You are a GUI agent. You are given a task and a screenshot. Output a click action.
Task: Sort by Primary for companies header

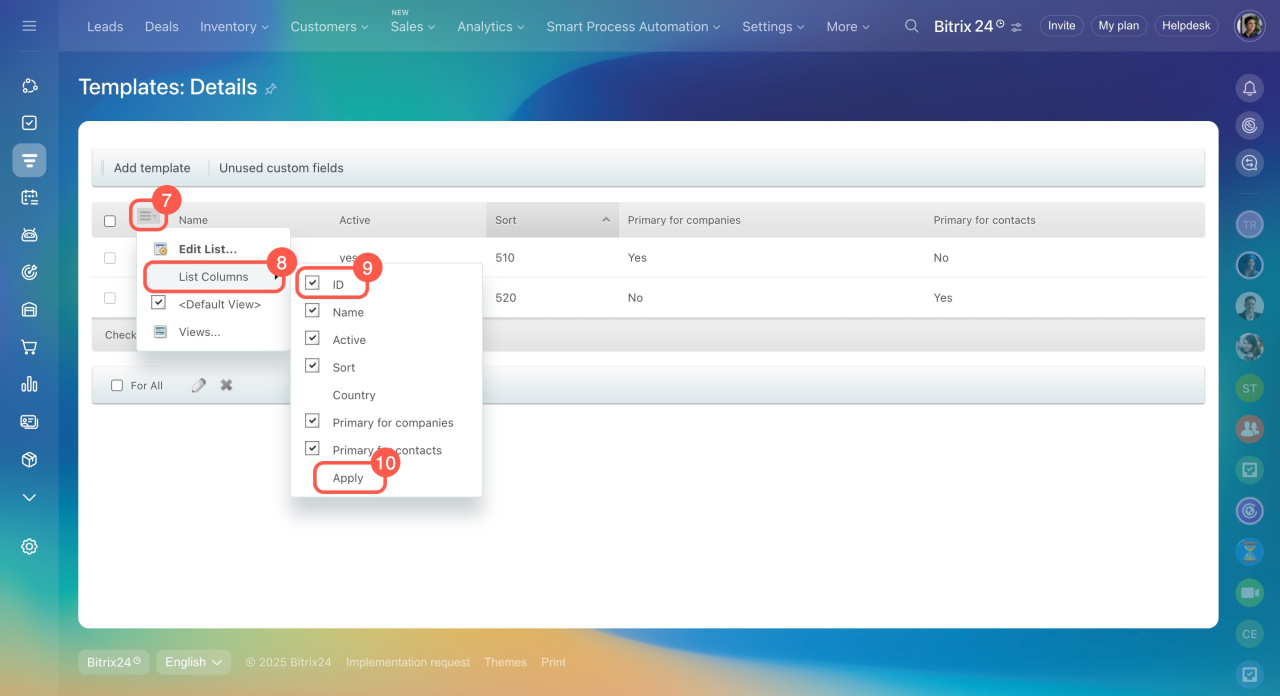click(684, 220)
